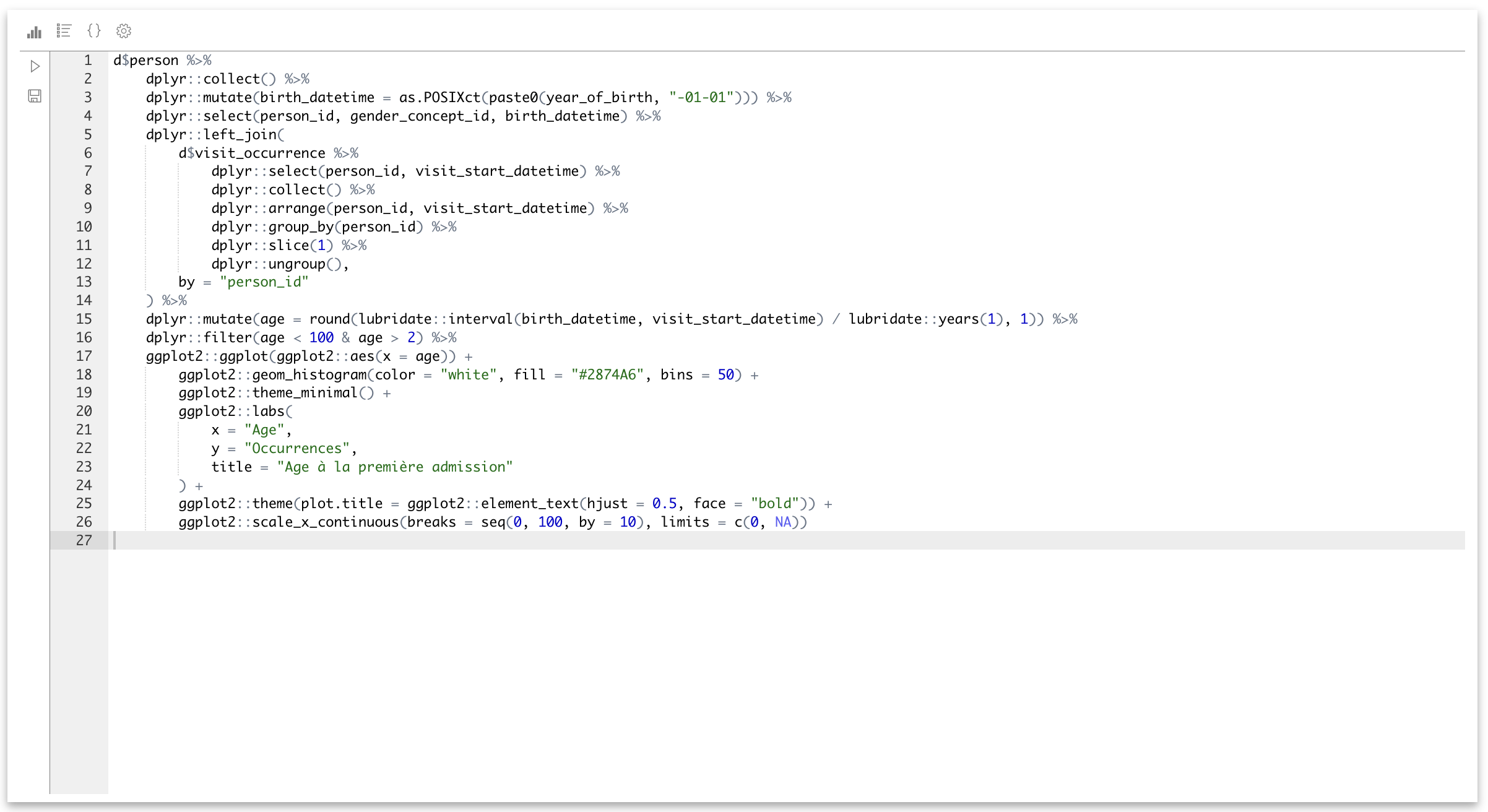The width and height of the screenshot is (1488, 812).
Task: Click the bins value 50 on line 18
Action: coord(725,375)
